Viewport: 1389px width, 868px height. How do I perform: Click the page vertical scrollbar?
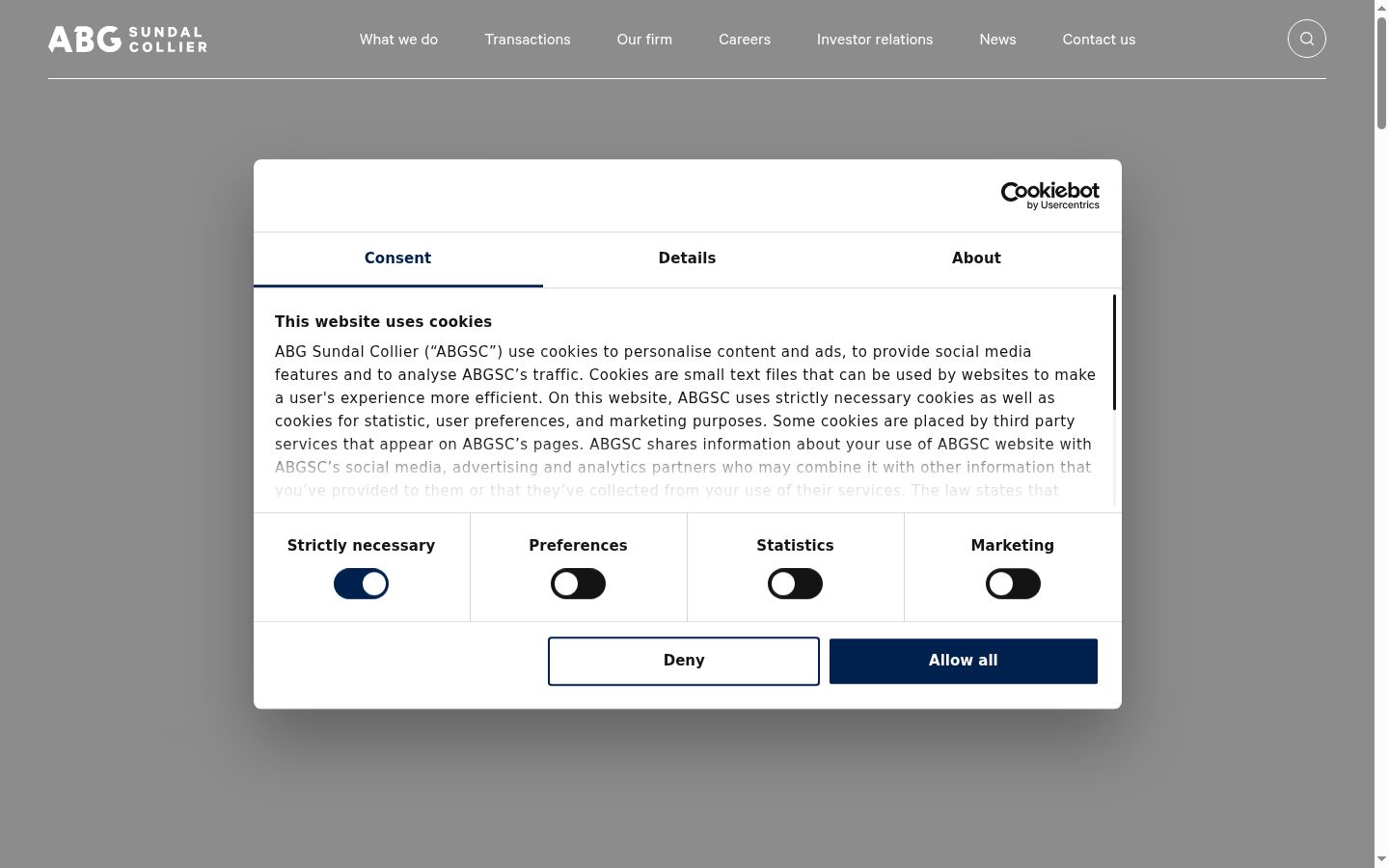pos(1381,71)
